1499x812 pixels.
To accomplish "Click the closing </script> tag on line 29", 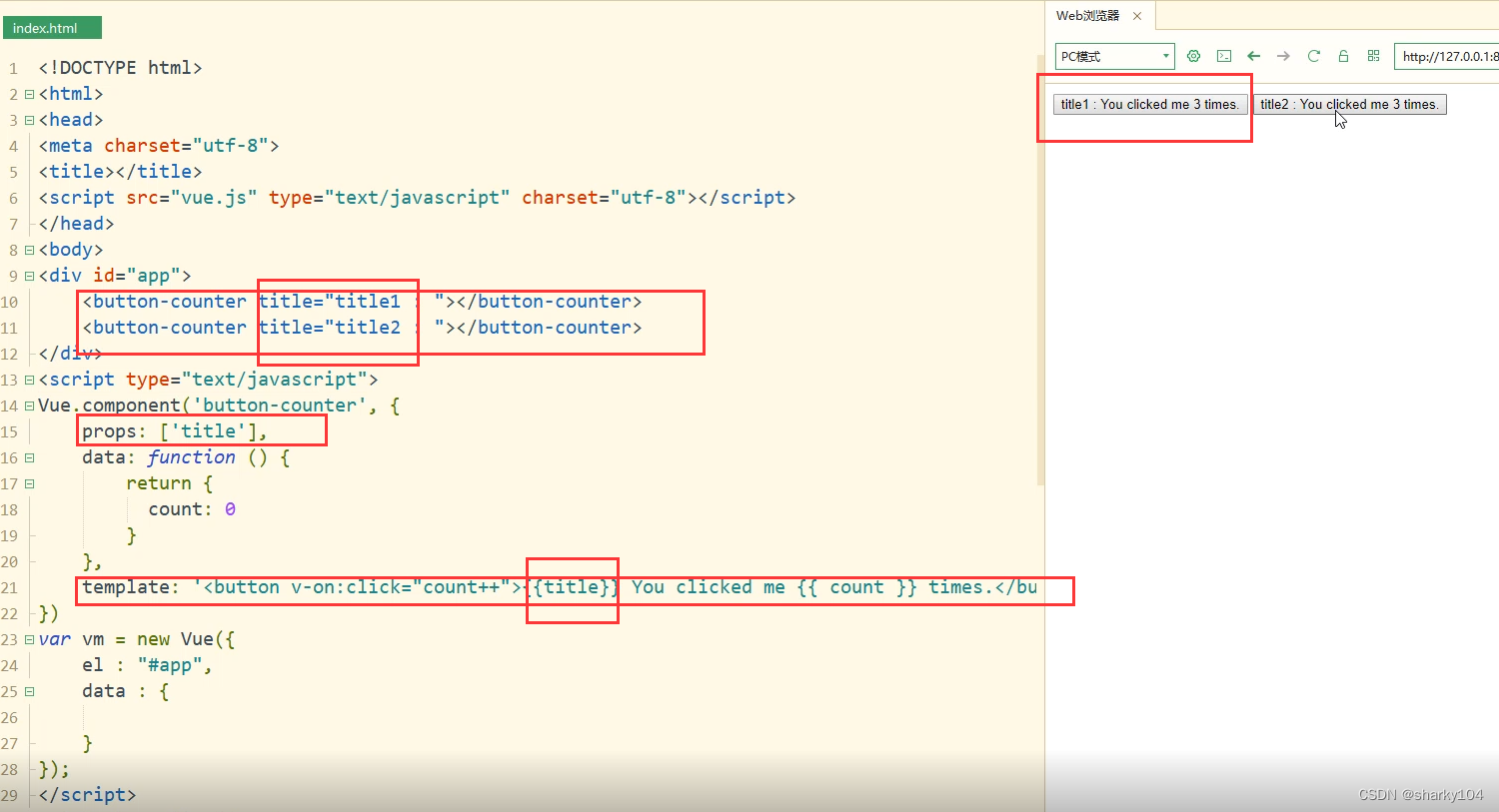I will coord(87,795).
